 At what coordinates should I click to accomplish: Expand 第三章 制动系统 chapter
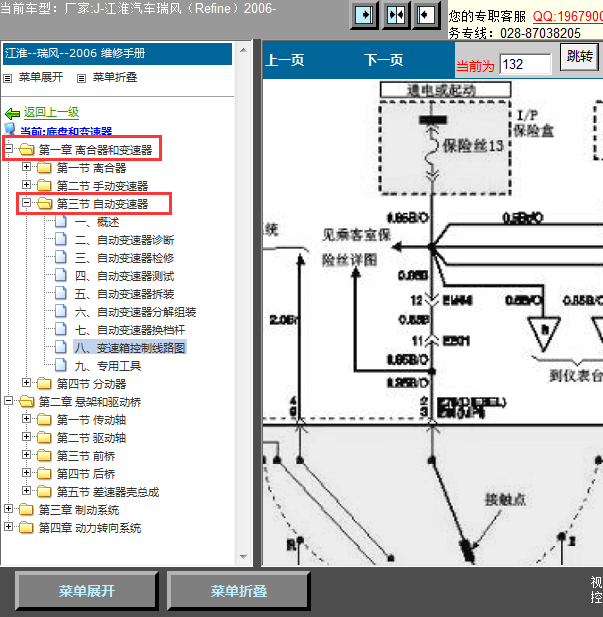(9, 508)
